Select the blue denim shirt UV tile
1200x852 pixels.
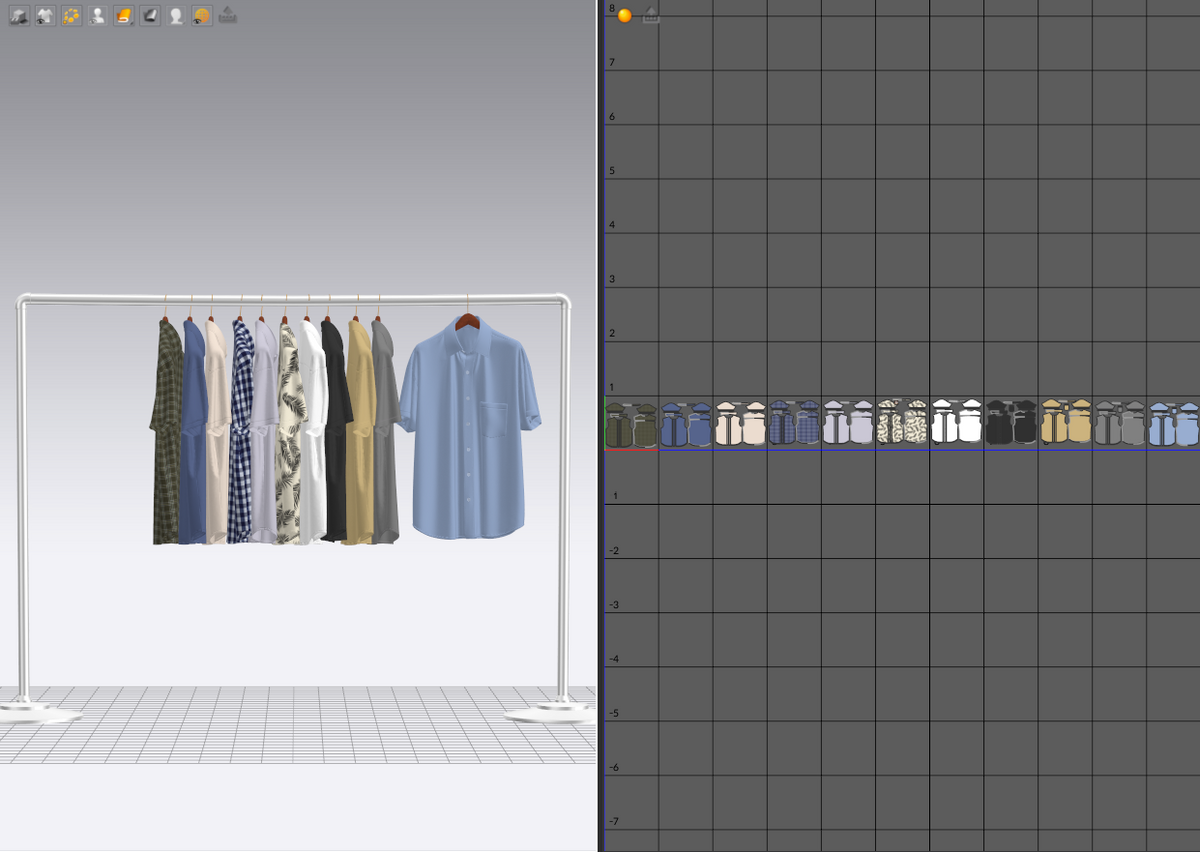tap(686, 423)
